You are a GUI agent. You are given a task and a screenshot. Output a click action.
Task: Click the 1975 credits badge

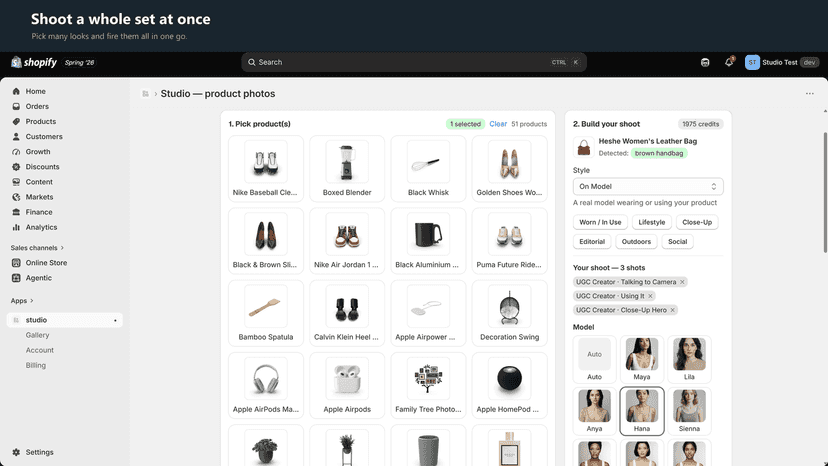tap(700, 124)
